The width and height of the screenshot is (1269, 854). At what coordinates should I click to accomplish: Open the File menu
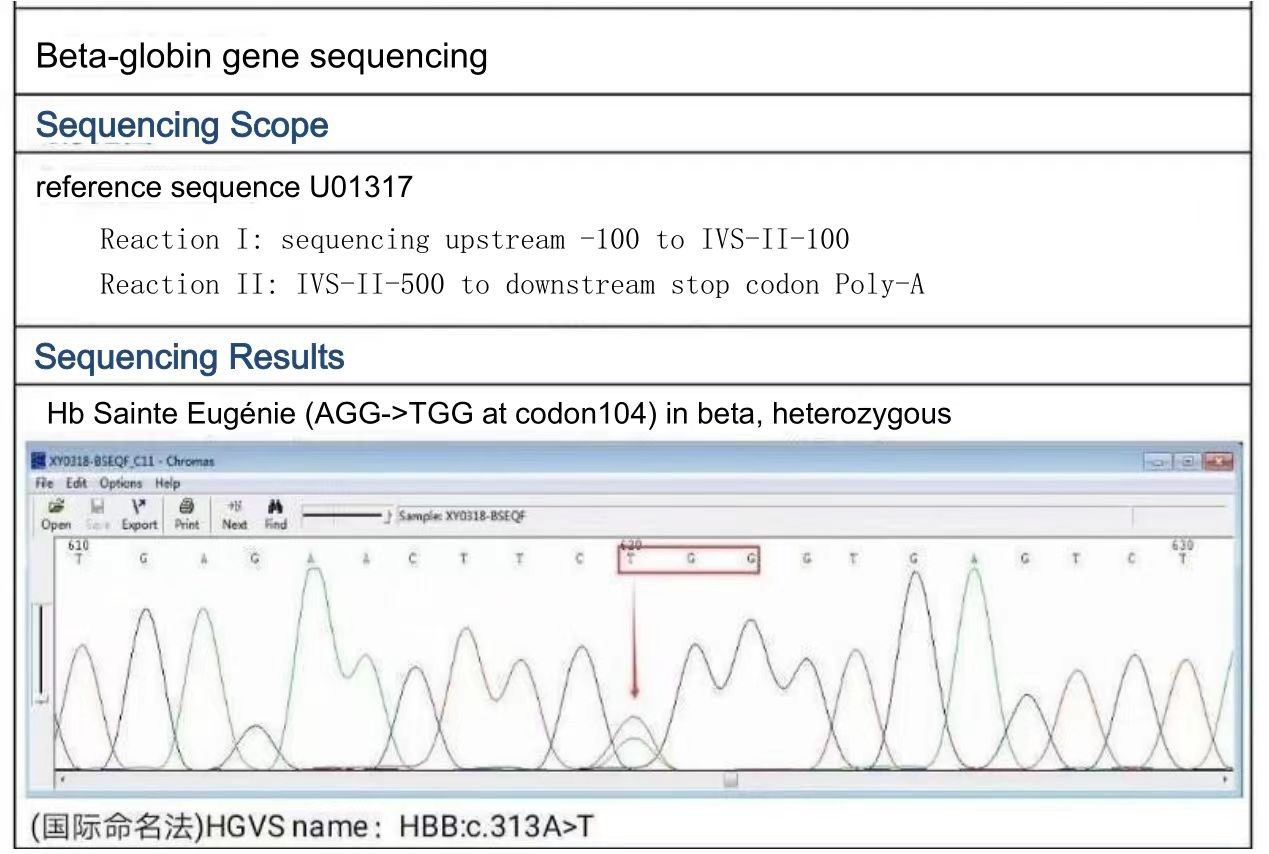point(44,483)
